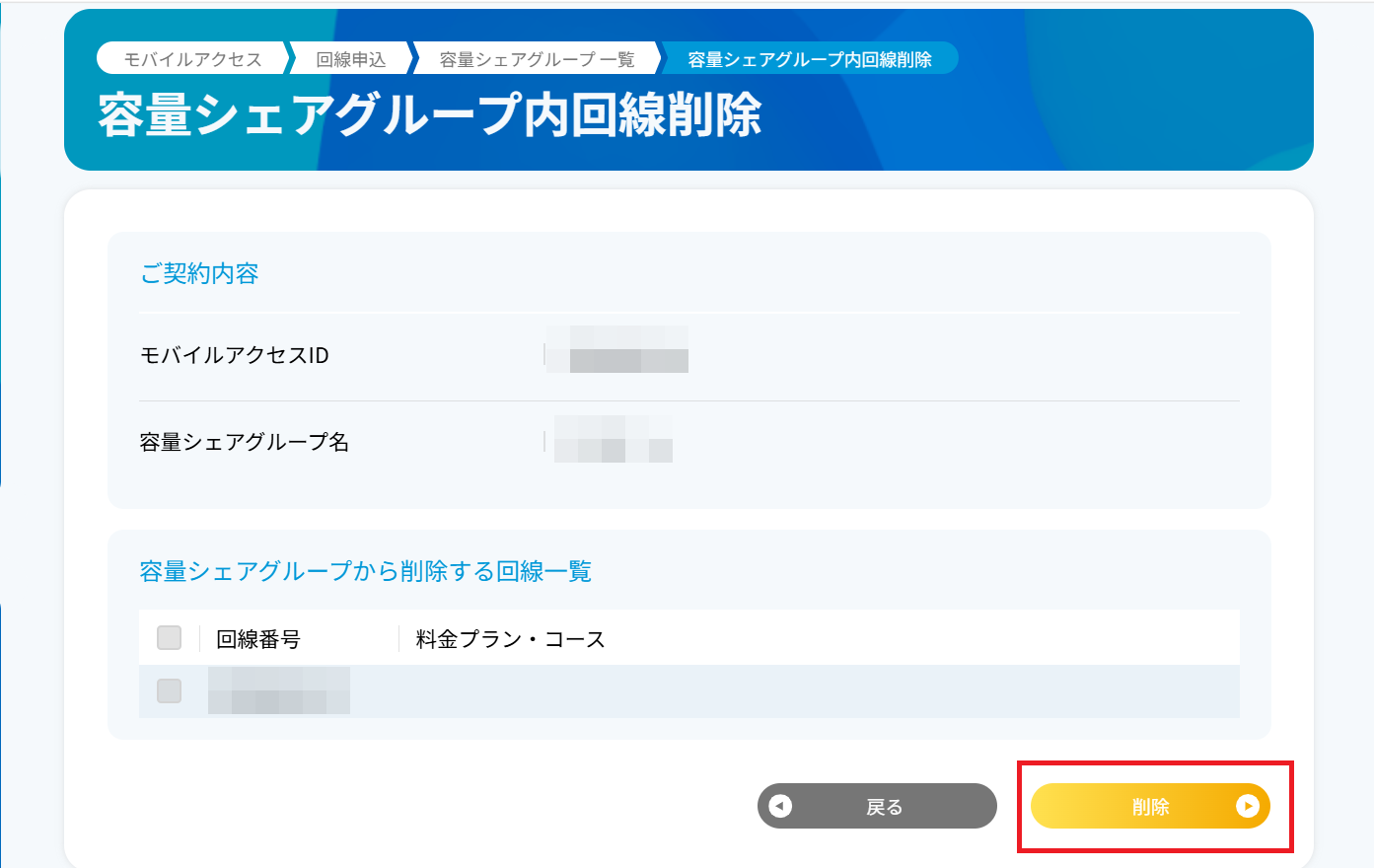1374x868 pixels.
Task: Click the 容量シェアグループ名 label
Action: coord(245,442)
